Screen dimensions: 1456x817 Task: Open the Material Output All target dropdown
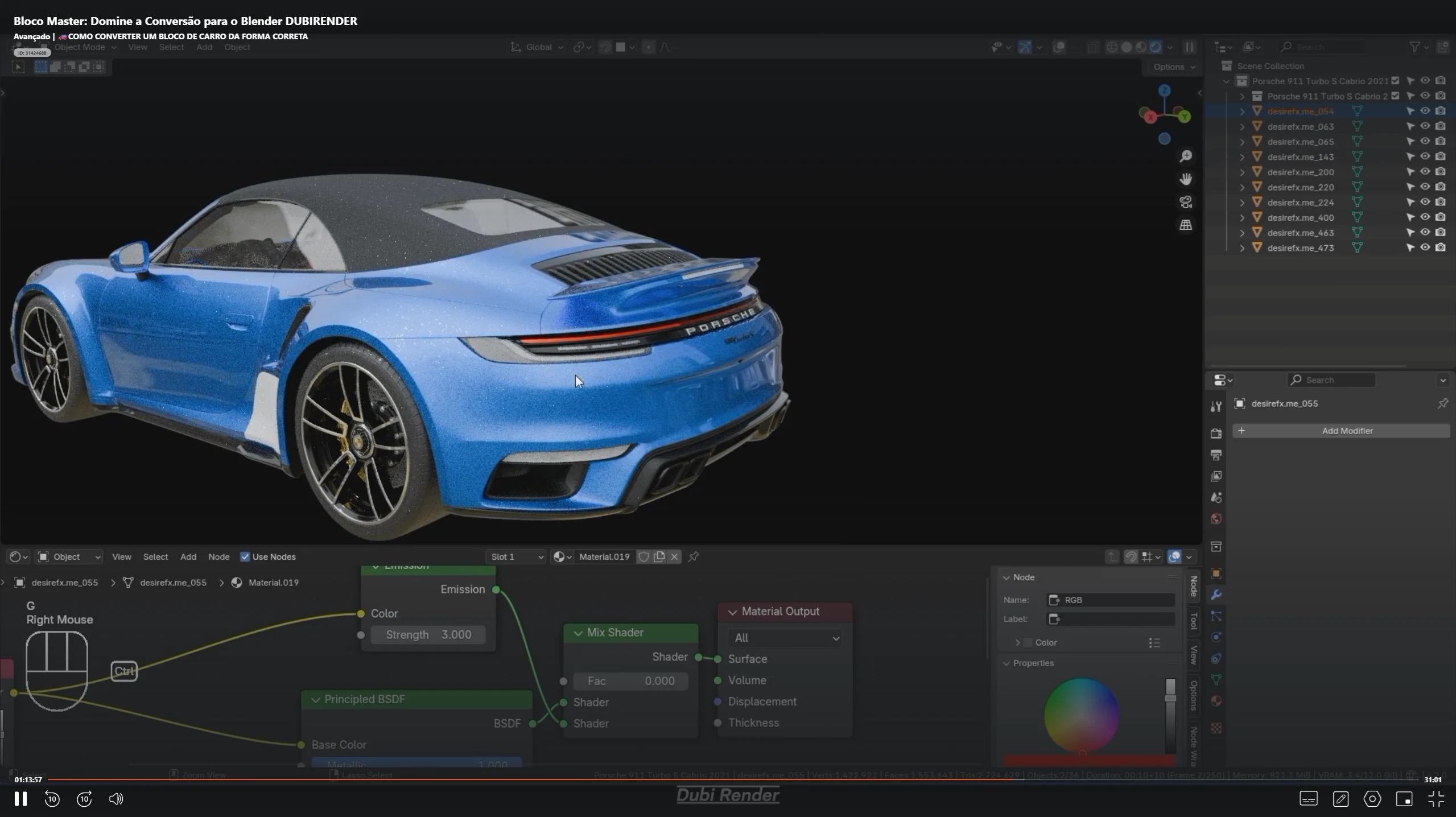point(785,638)
